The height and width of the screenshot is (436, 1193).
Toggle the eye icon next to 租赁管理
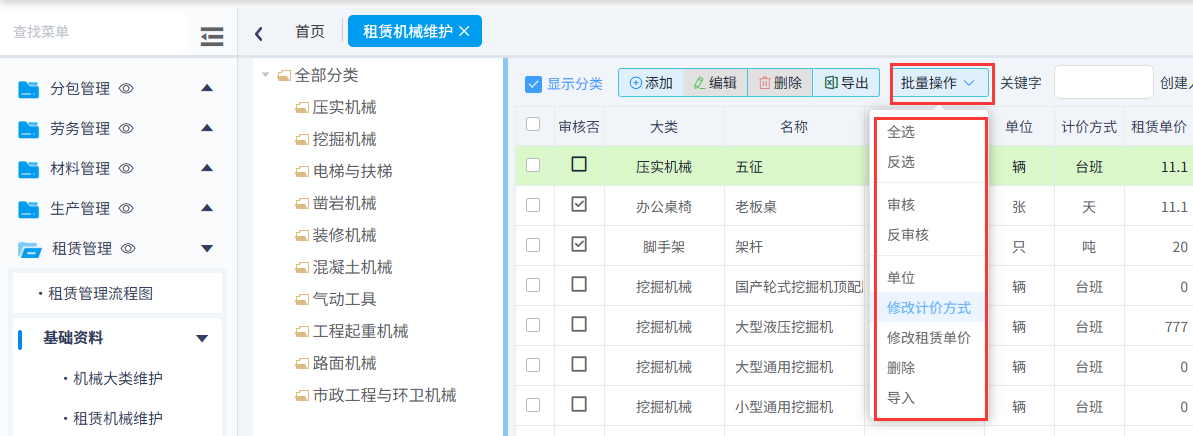click(128, 248)
